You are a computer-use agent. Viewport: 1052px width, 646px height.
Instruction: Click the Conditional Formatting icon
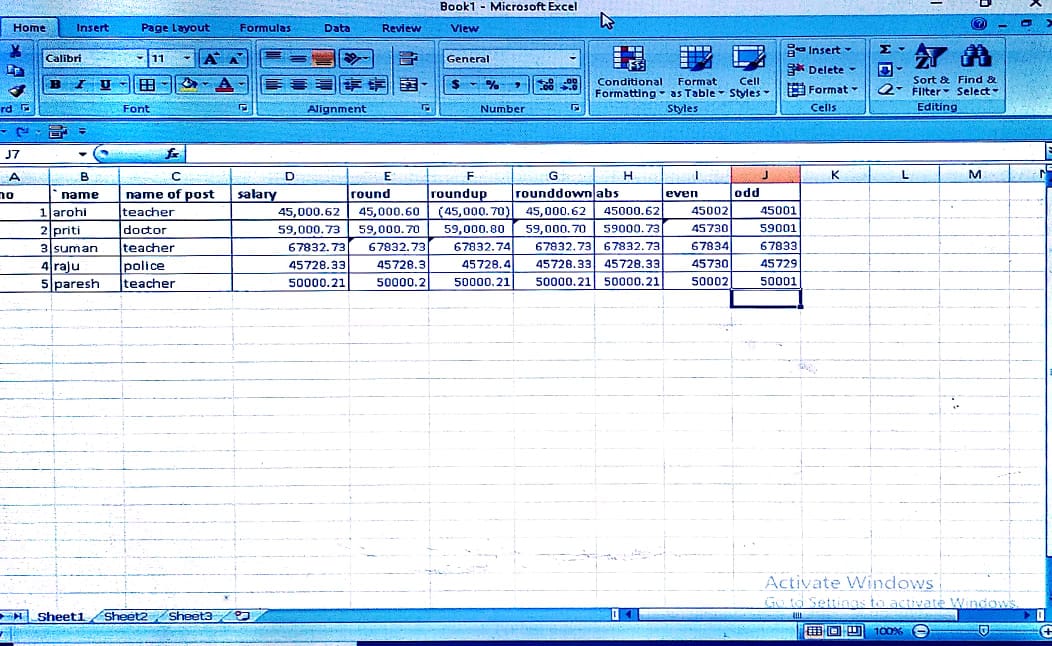coord(628,60)
